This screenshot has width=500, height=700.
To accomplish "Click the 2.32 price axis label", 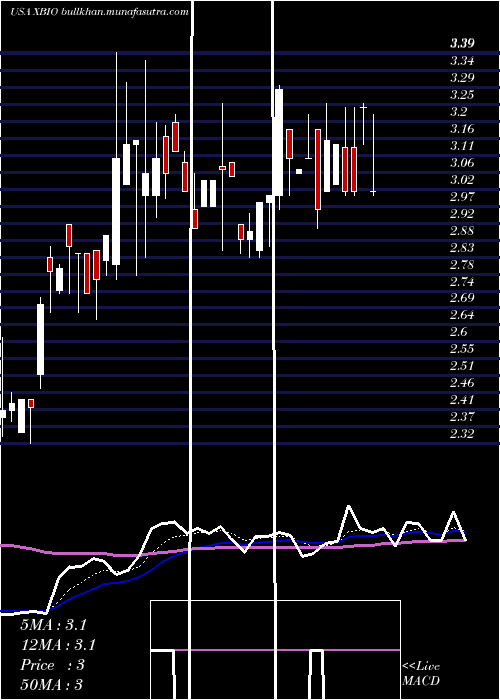I will pos(462,433).
